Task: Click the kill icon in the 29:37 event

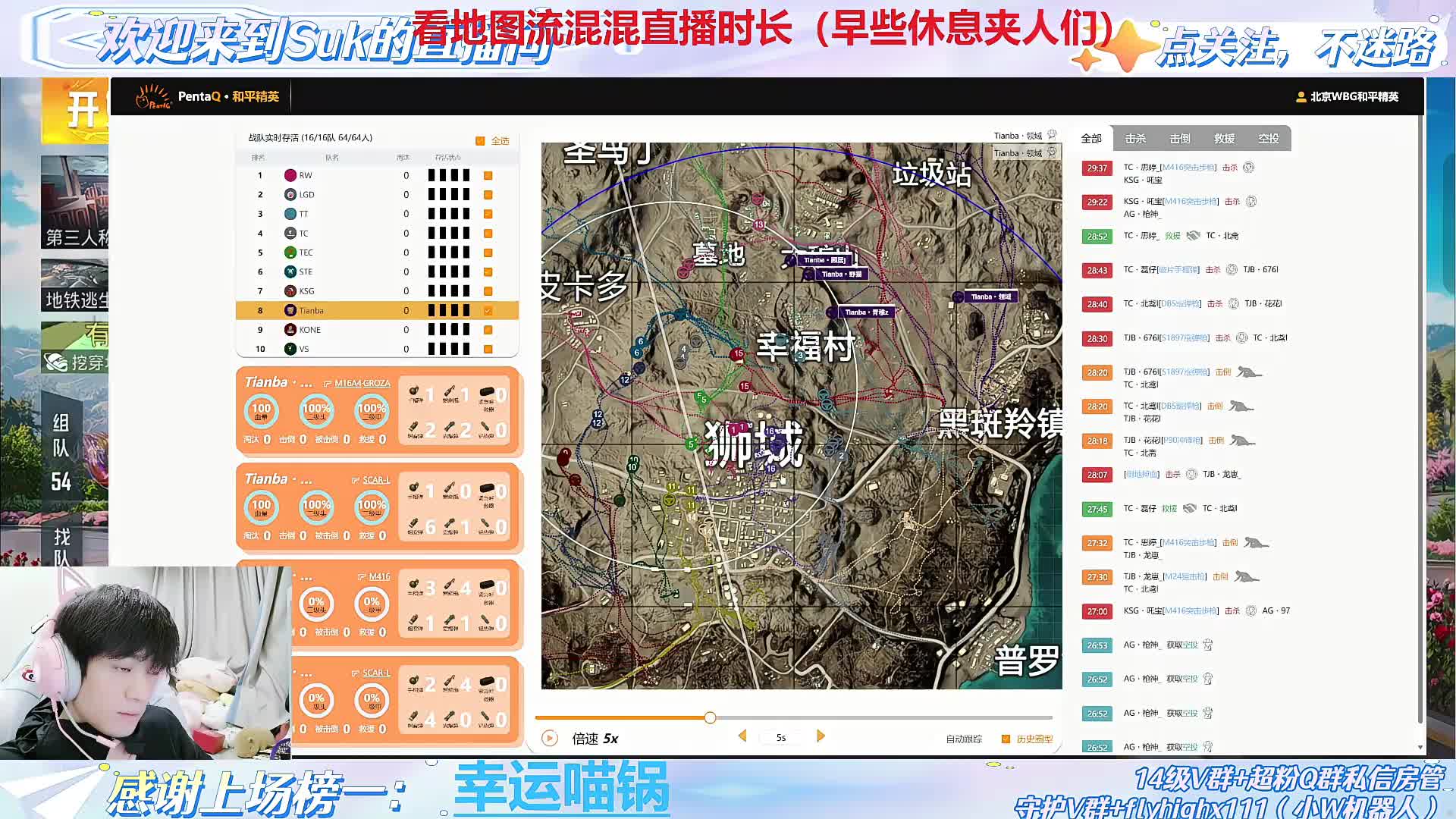Action: 1249,168
